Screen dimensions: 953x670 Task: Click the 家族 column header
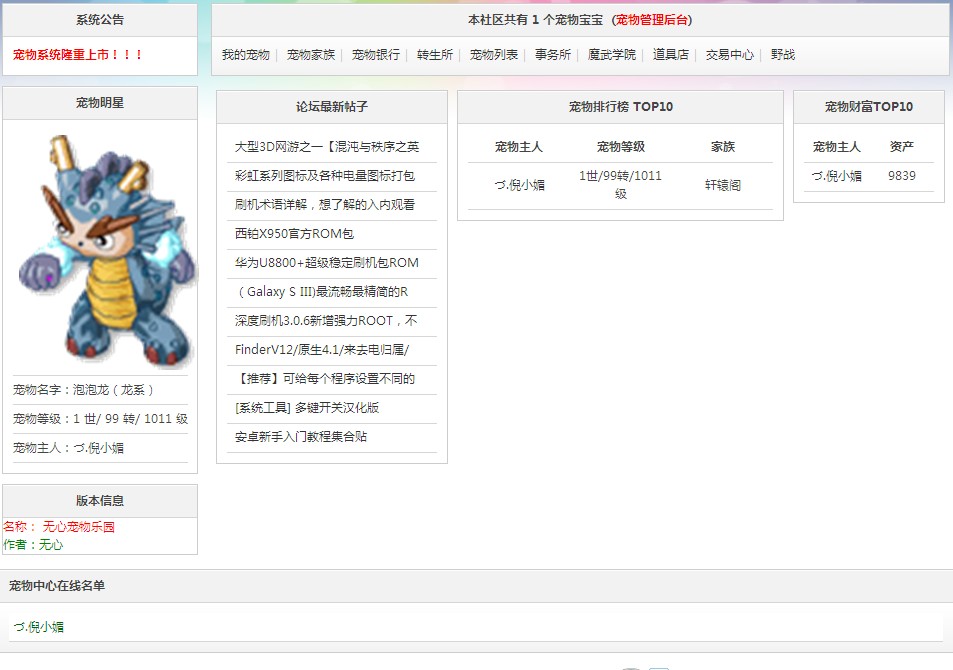pos(723,147)
